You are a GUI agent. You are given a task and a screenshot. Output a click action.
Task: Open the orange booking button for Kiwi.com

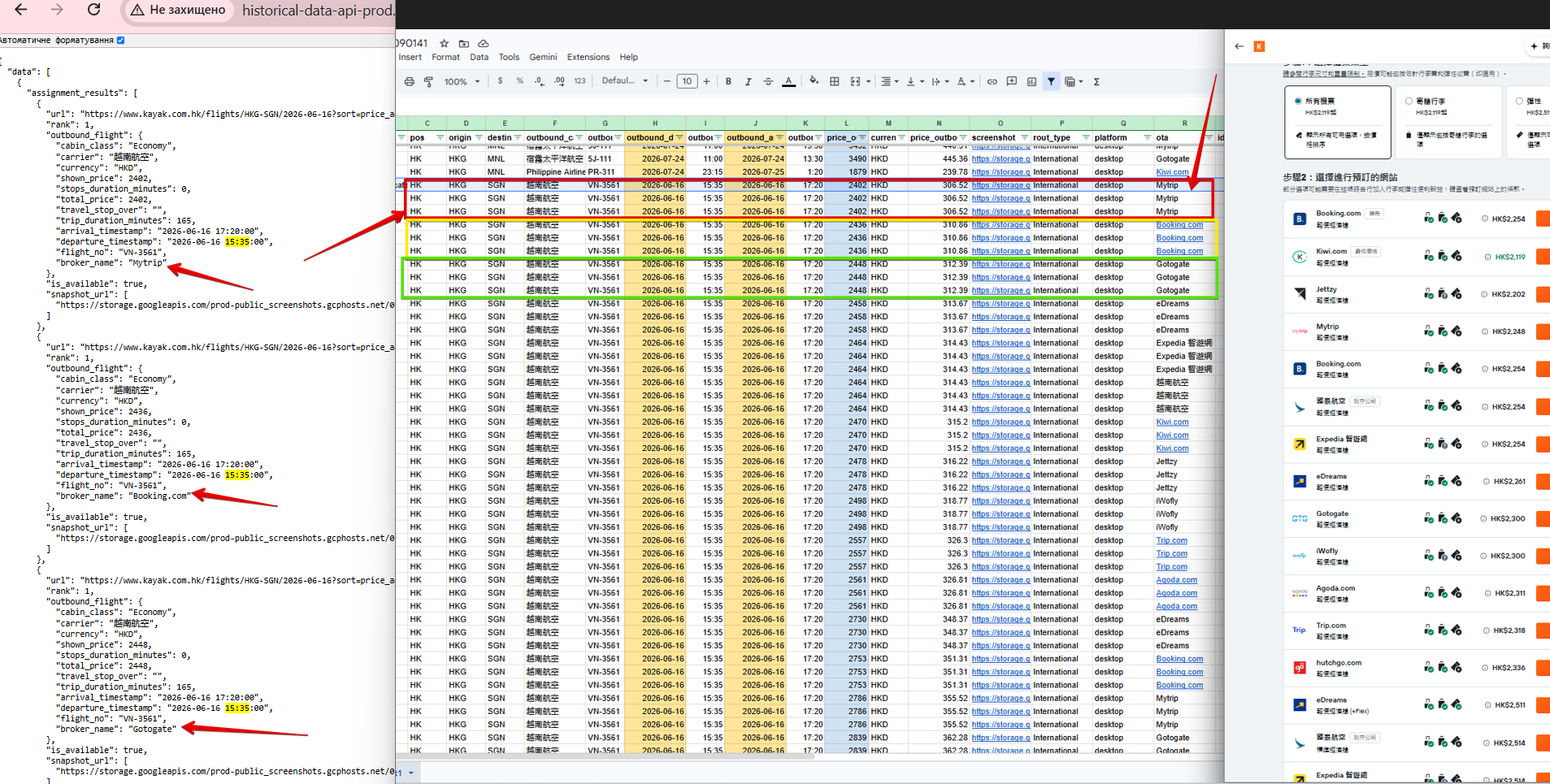[x=1543, y=257]
